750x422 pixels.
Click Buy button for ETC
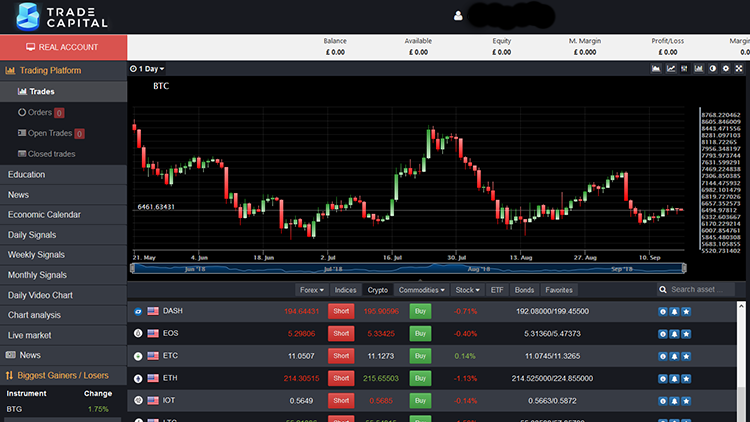pyautogui.click(x=420, y=356)
